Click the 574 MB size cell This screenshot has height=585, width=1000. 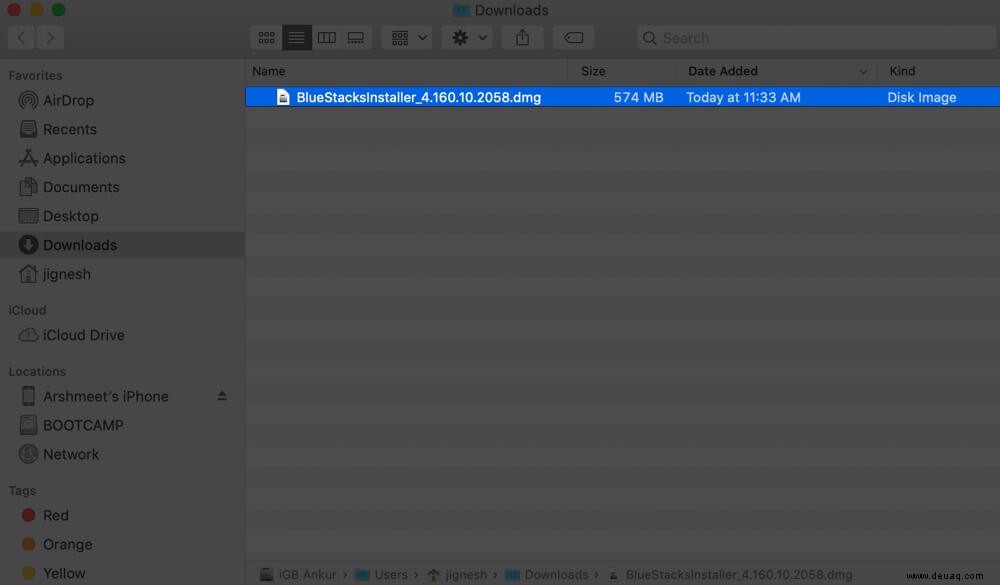(x=638, y=97)
